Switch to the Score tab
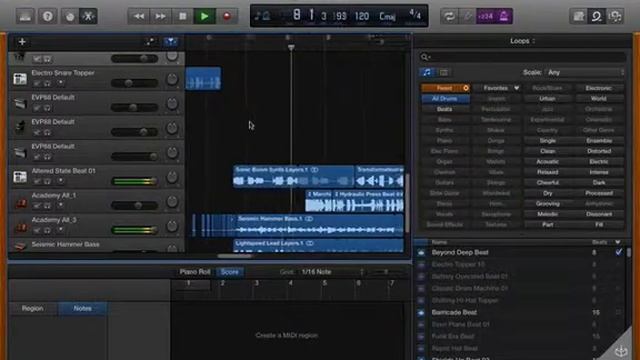This screenshot has height=360, width=640. [230, 272]
